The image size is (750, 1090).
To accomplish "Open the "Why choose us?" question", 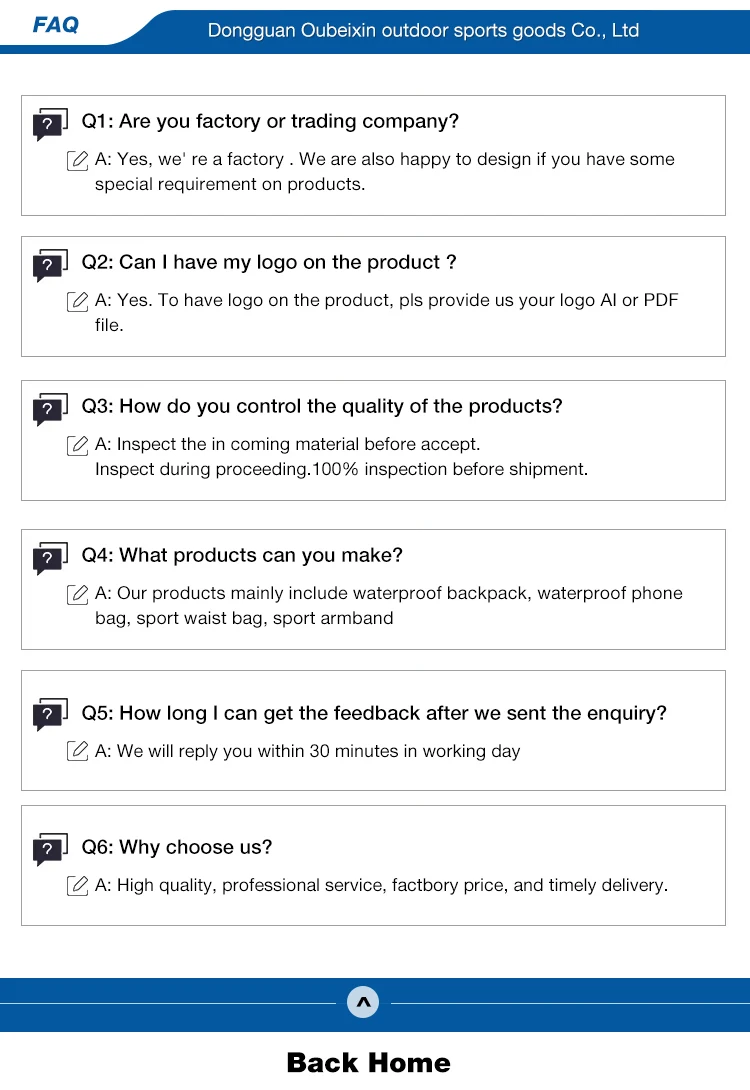I will click(177, 848).
